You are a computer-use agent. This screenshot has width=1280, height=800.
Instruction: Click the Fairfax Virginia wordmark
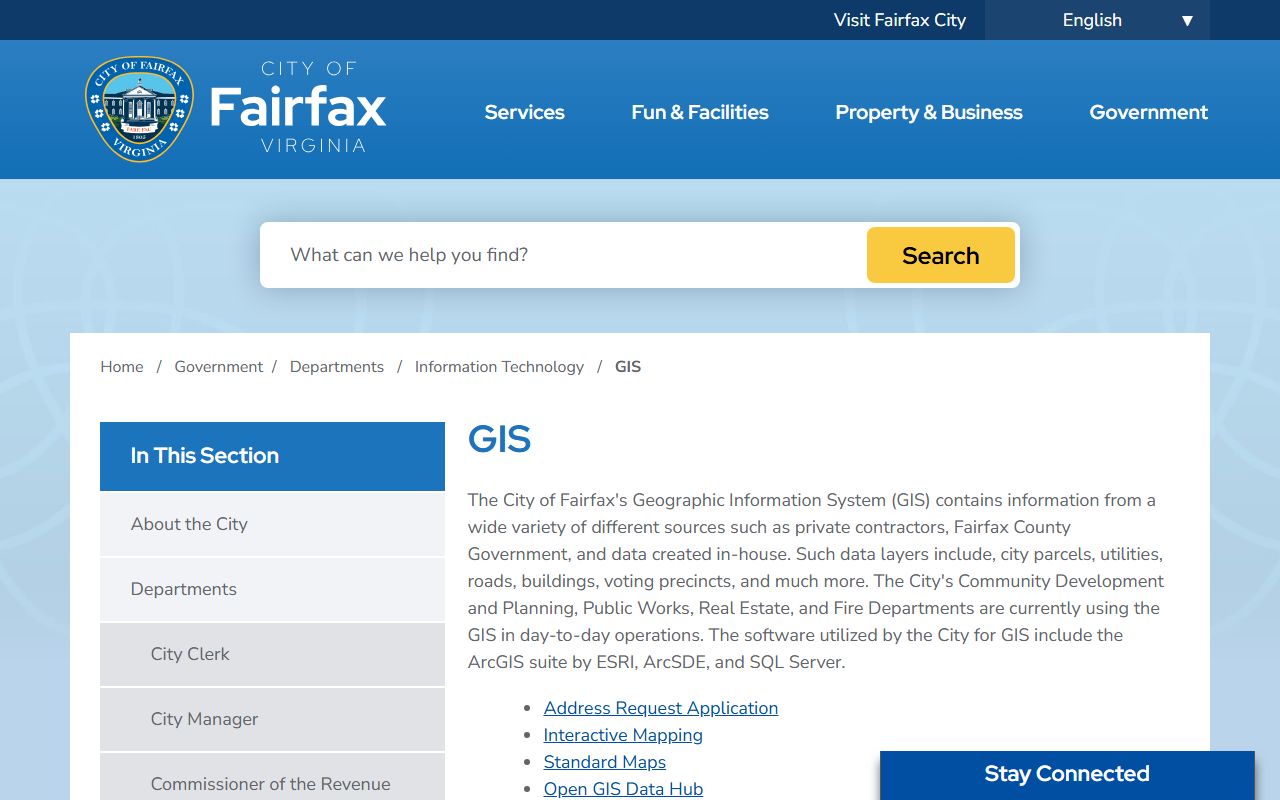pos(298,108)
